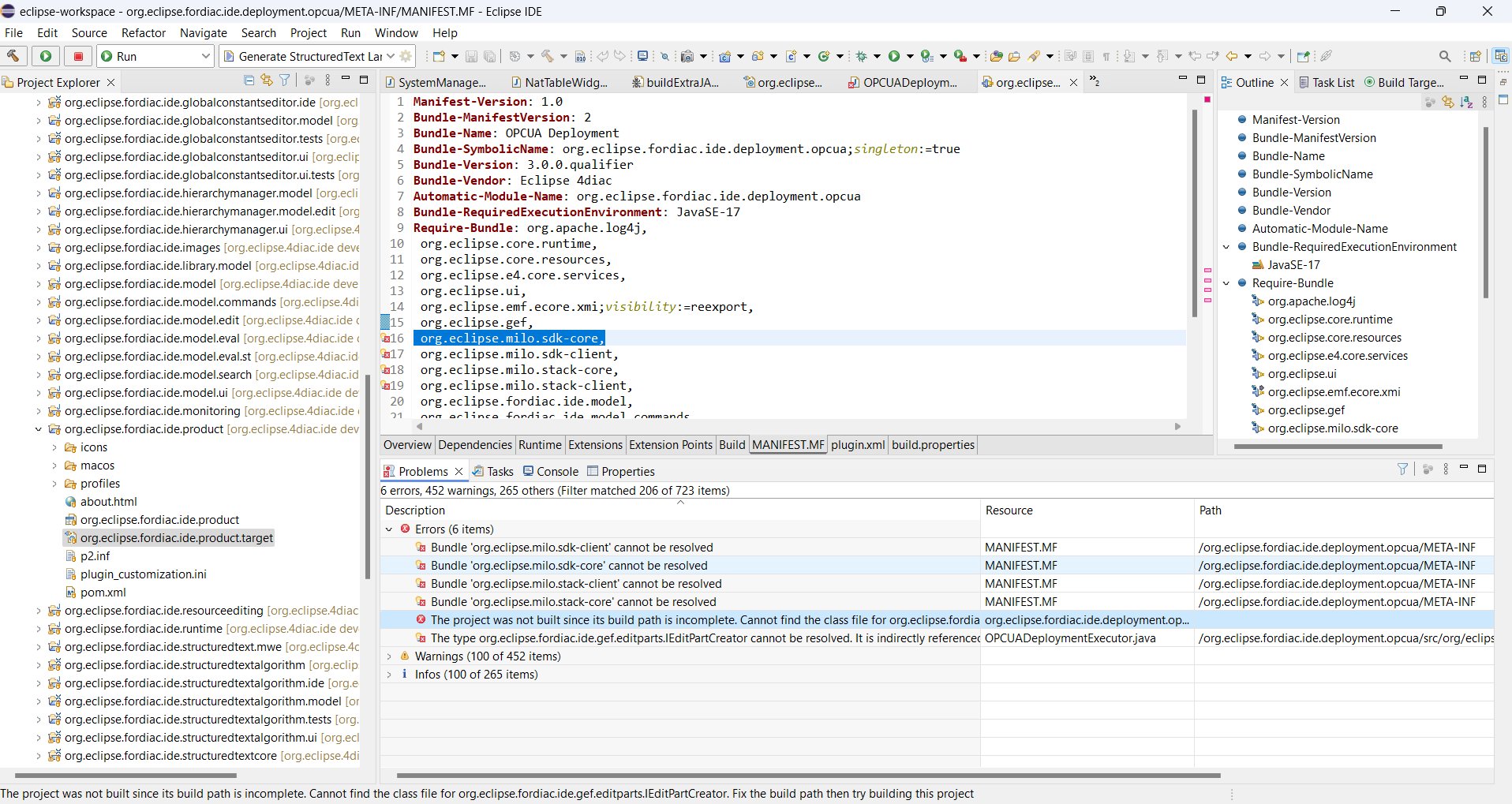The width and height of the screenshot is (1512, 804).
Task: Switch to the Console view tab
Action: click(551, 472)
